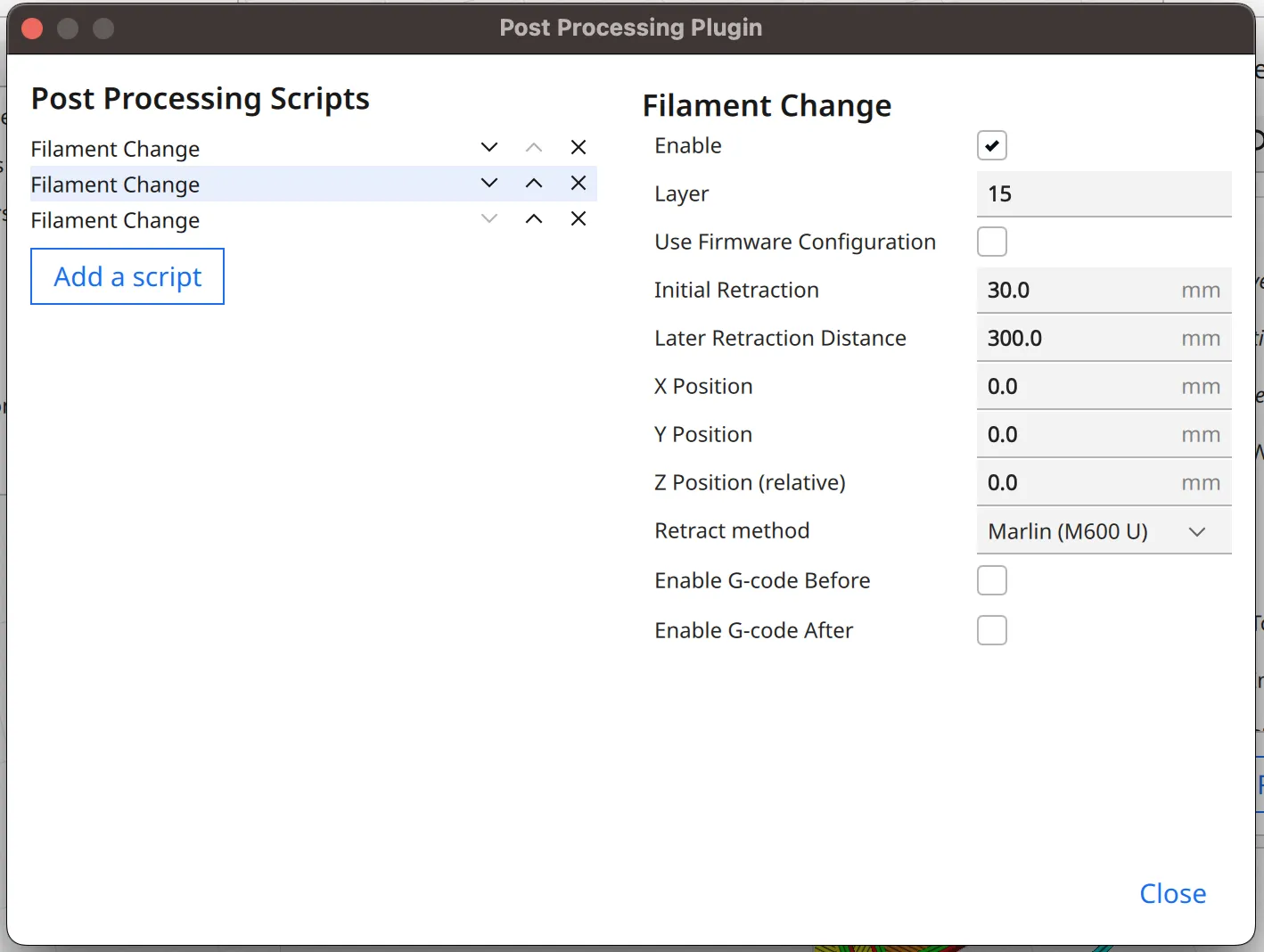1264x952 pixels.
Task: Close the Post Processing Plugin dialog
Action: (1172, 893)
